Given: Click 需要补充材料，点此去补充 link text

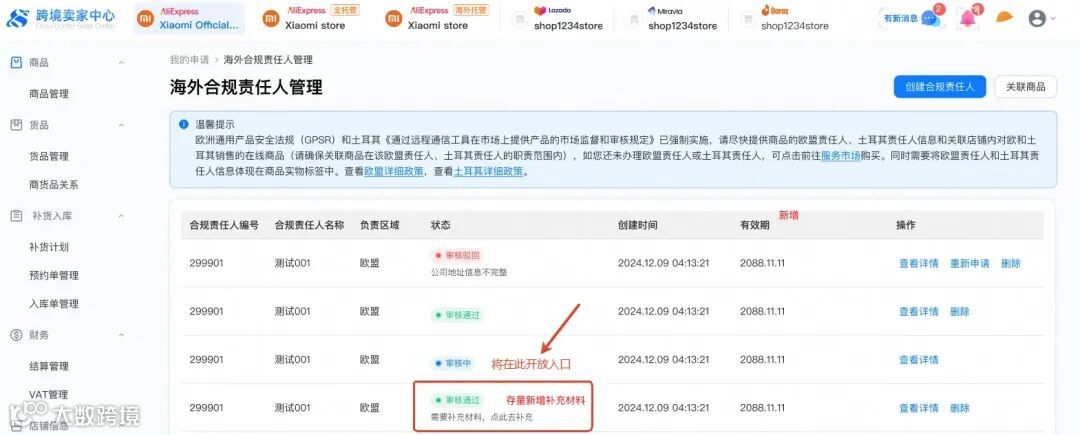Looking at the screenshot, I should (481, 417).
